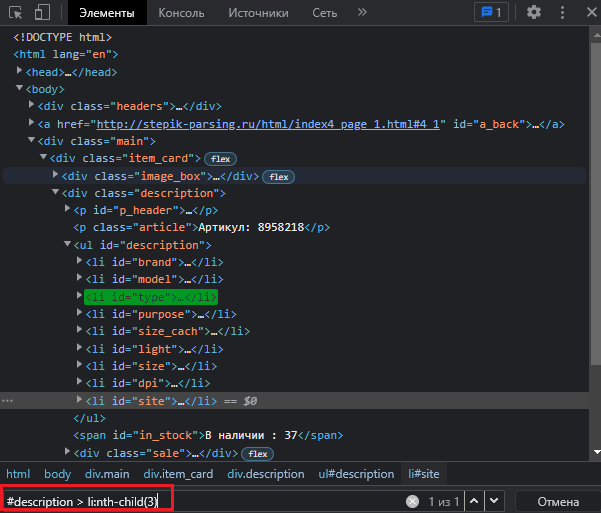The image size is (601, 513).
Task: Select div.item_card in the breadcrumb
Action: [x=178, y=474]
